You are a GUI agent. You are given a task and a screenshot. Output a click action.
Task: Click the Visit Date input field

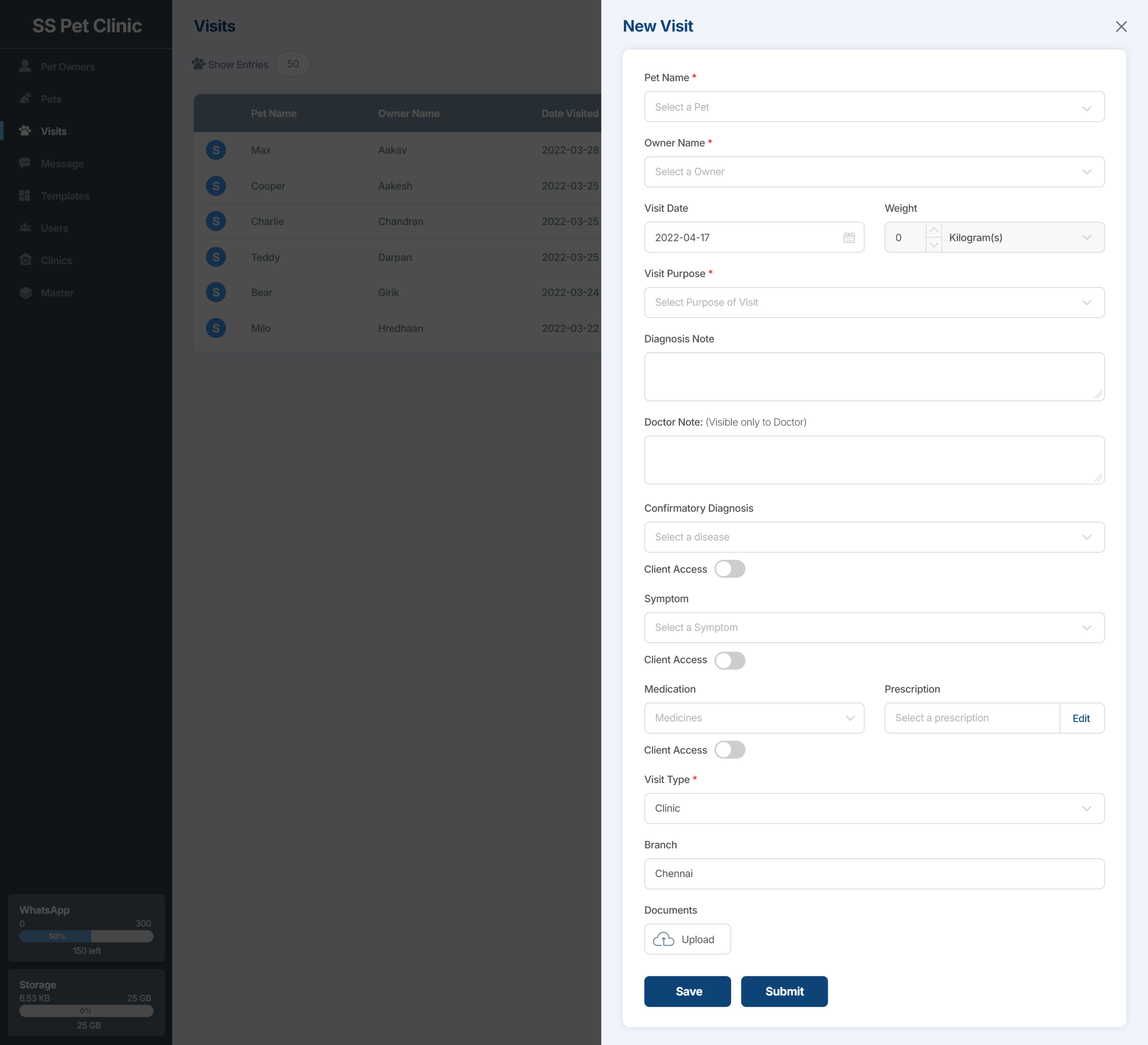click(754, 237)
